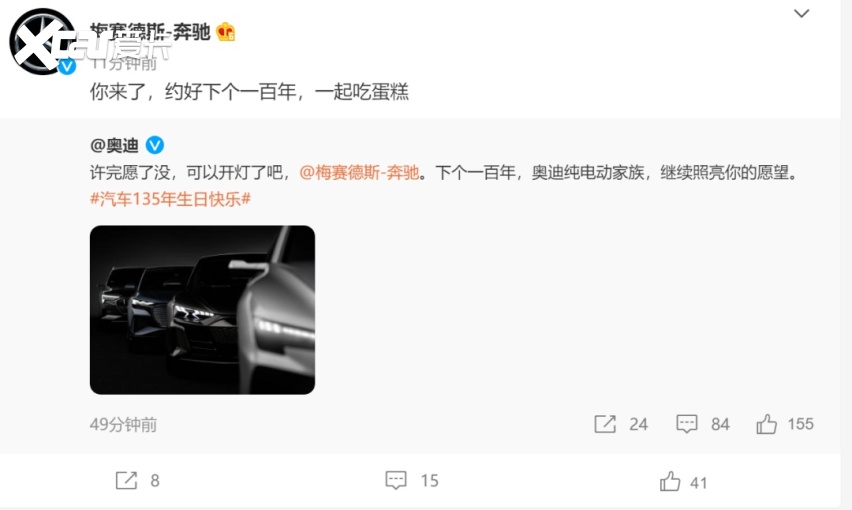Open the @奥迪 account link
The width and height of the screenshot is (852, 510).
(x=114, y=146)
